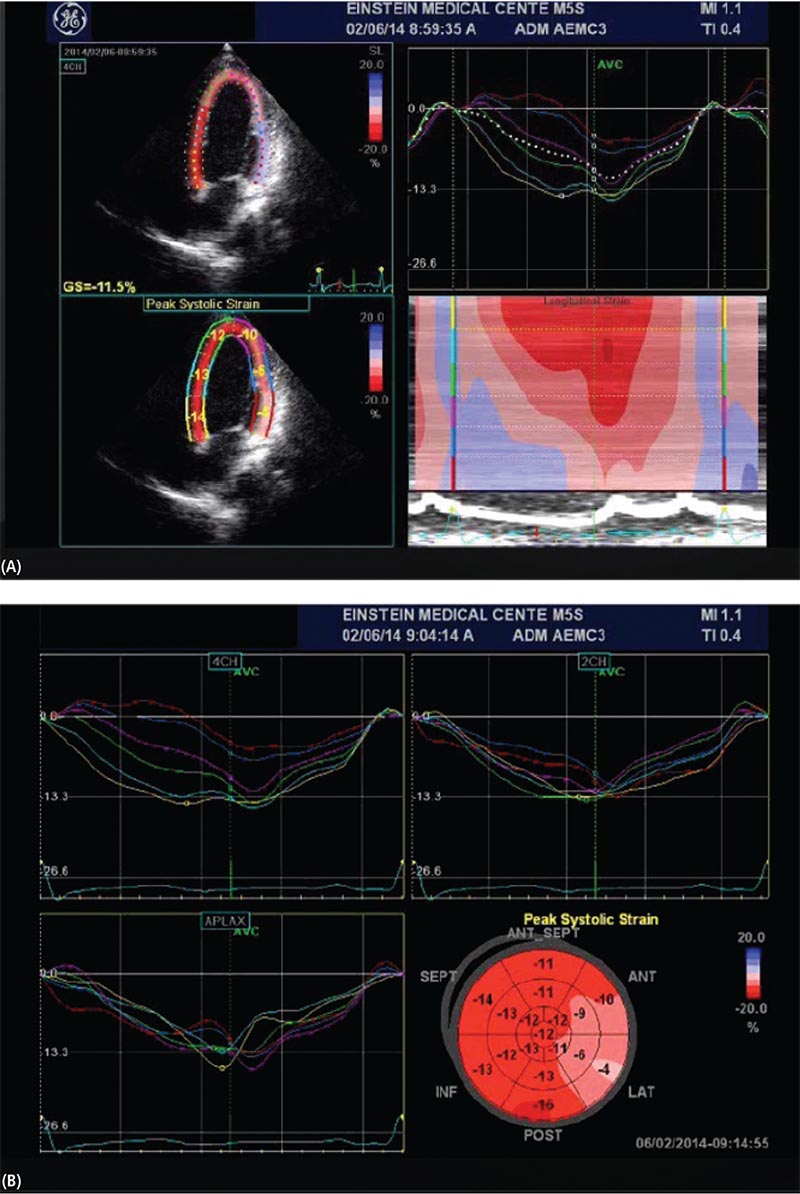The width and height of the screenshot is (800, 1194).
Task: Click the 4CH label in panel B
Action: pyautogui.click(x=222, y=660)
